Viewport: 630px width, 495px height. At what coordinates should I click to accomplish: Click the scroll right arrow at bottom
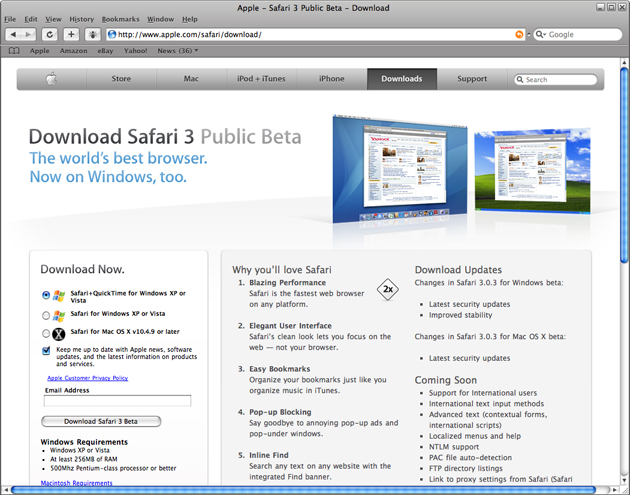pos(614,490)
